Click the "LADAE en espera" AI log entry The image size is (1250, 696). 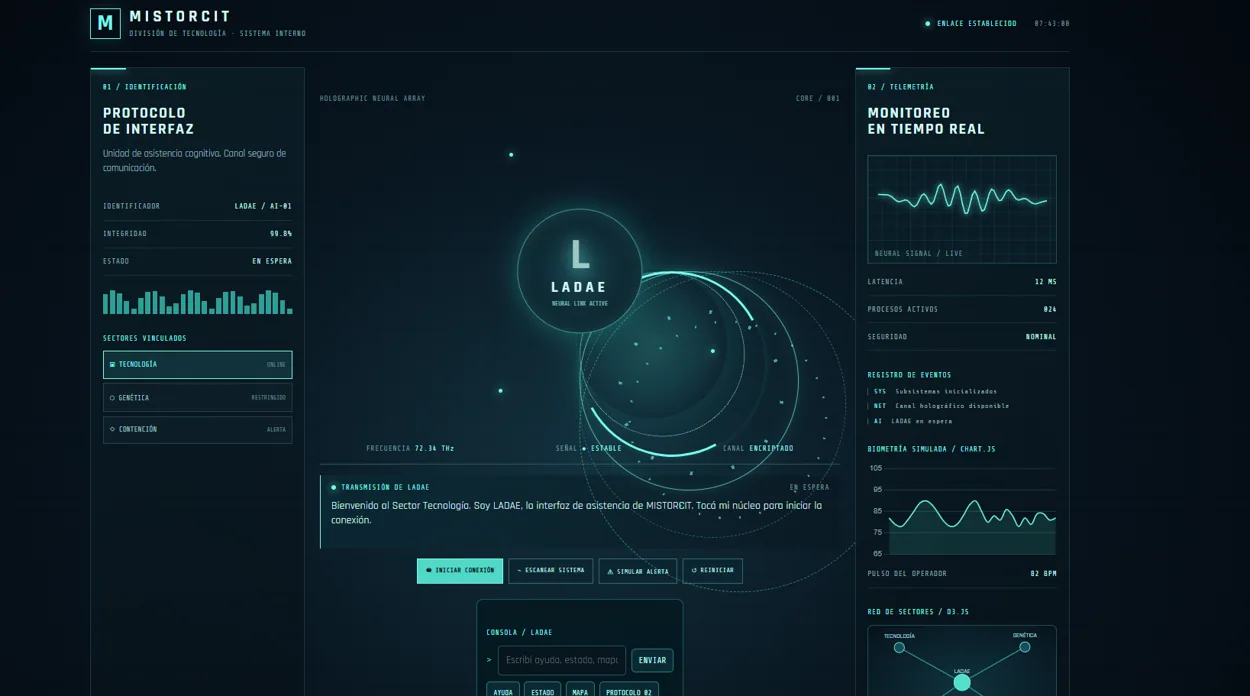coord(922,421)
